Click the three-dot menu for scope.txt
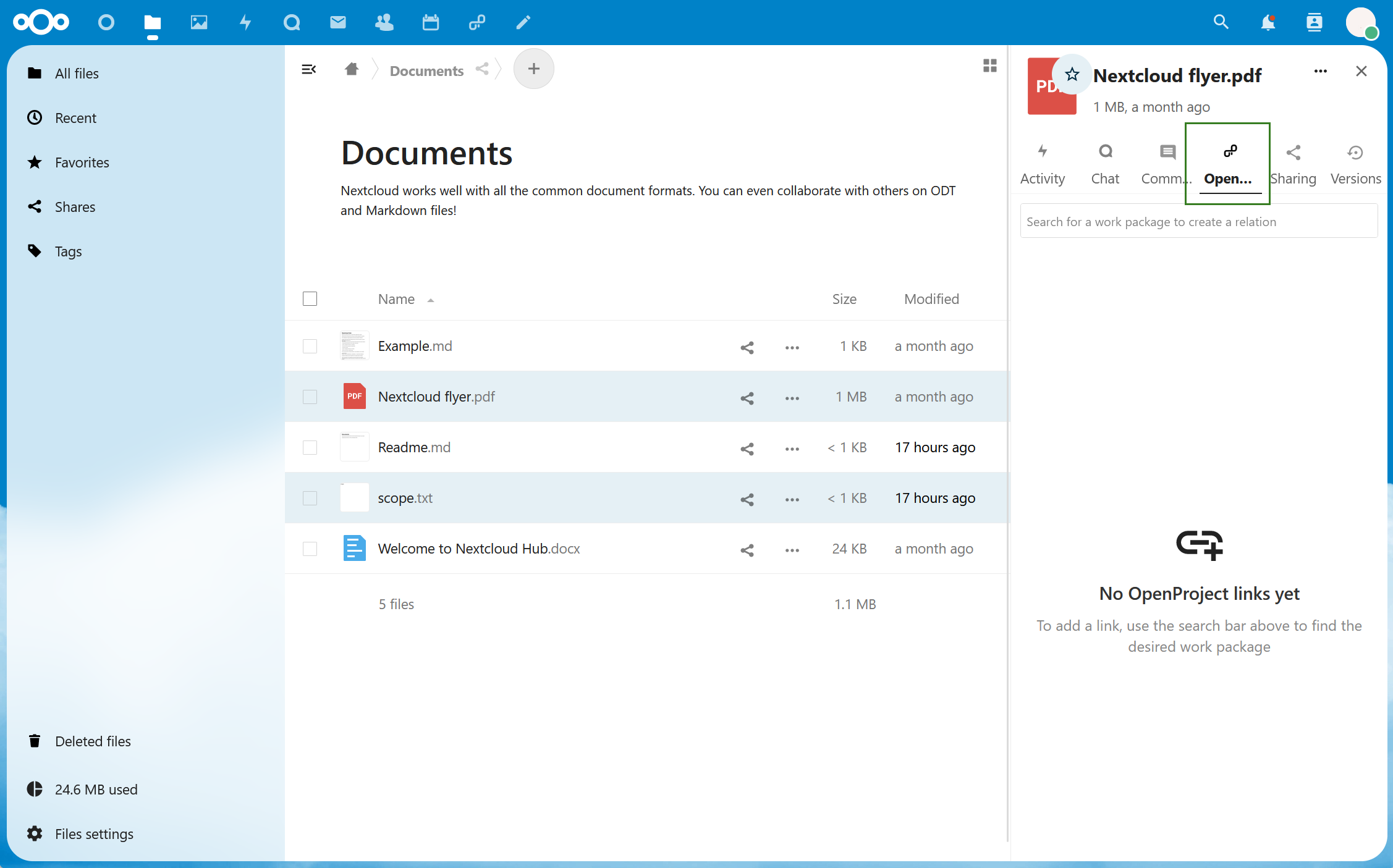Viewport: 1393px width, 868px height. (791, 497)
